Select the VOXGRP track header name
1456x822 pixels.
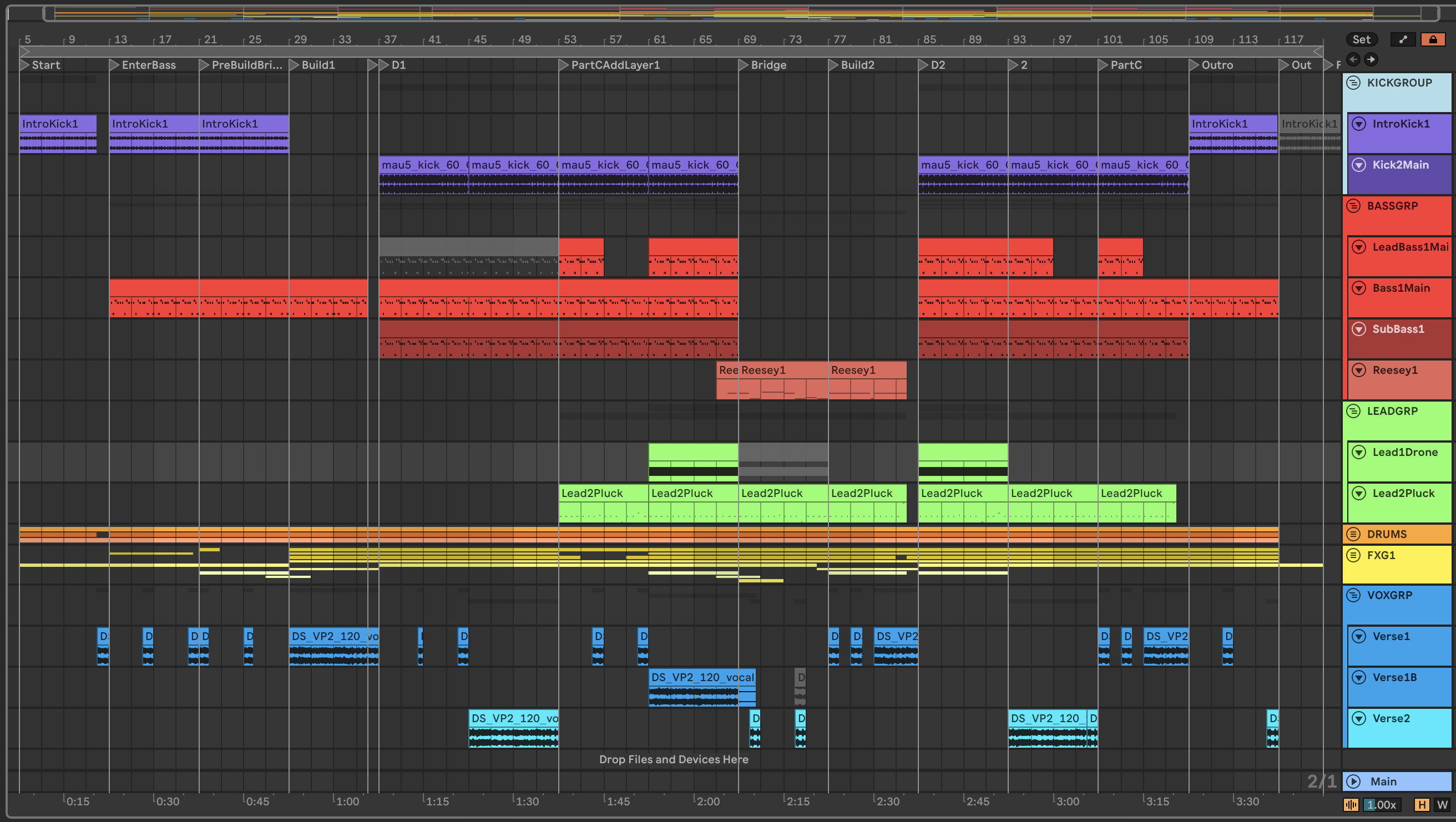1389,596
